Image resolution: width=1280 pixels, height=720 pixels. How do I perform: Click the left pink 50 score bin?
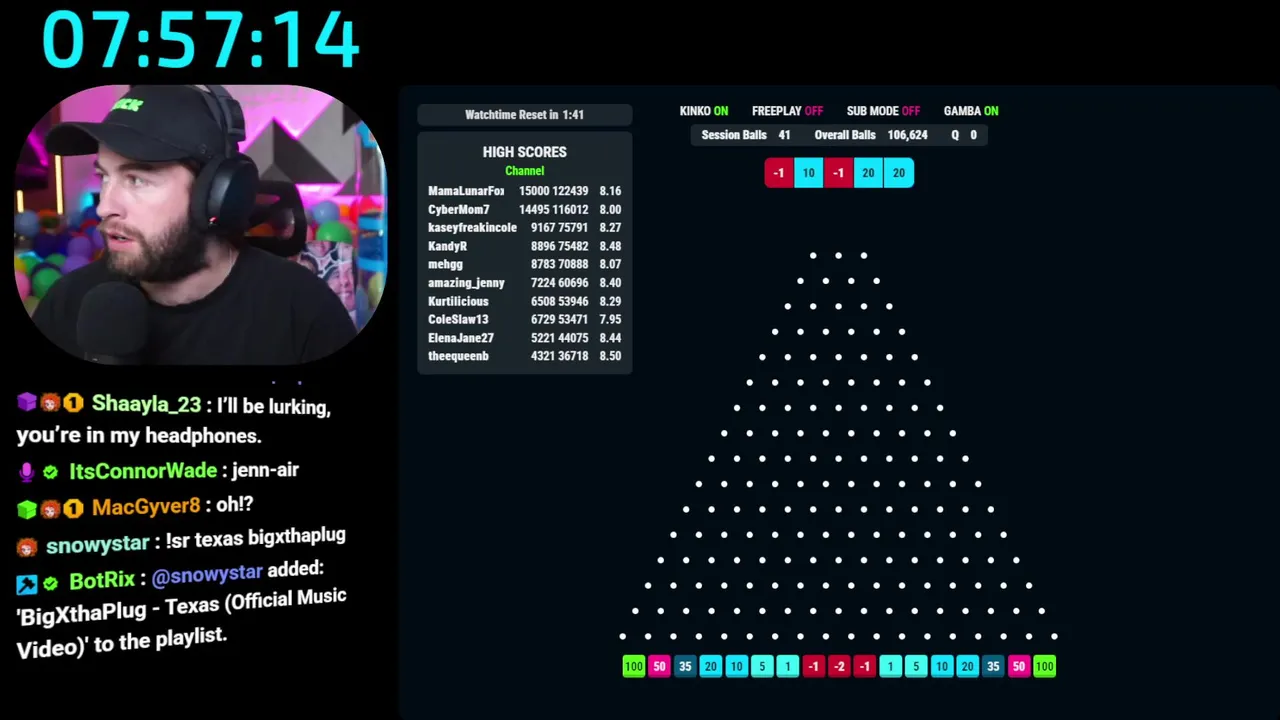point(659,666)
